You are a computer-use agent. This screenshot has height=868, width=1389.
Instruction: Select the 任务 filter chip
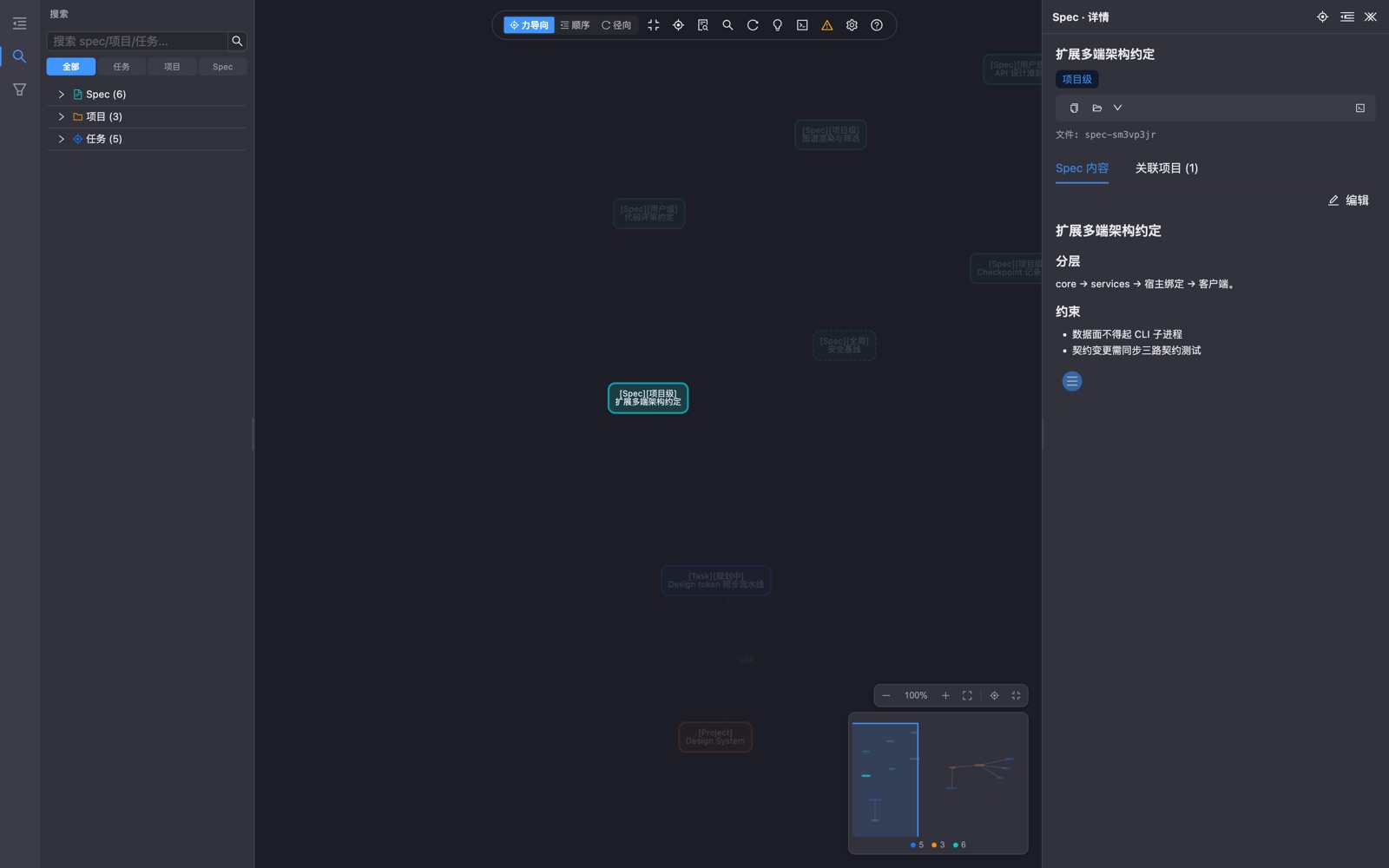click(122, 67)
